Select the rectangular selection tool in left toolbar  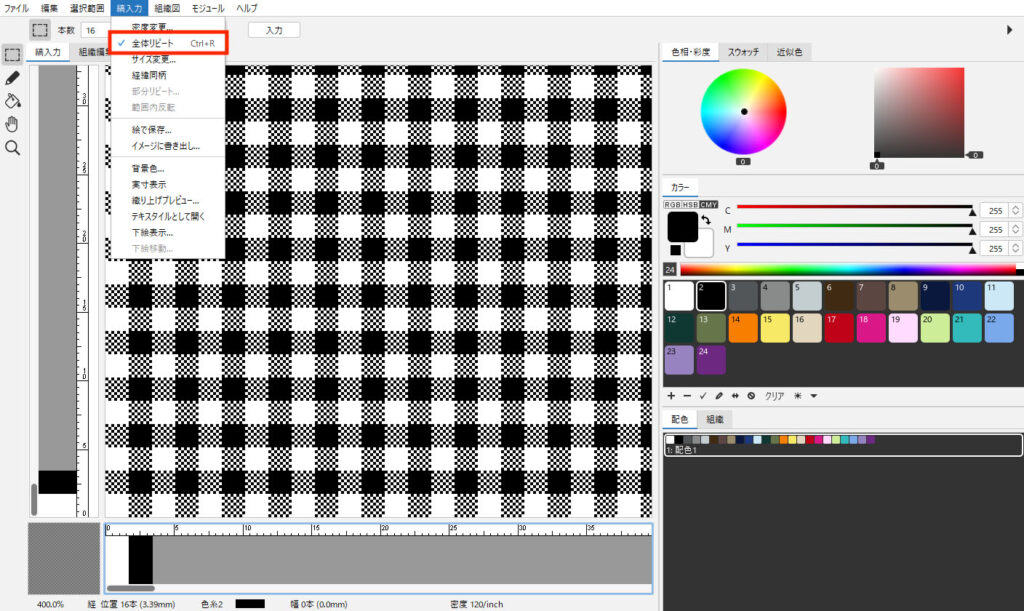13,54
